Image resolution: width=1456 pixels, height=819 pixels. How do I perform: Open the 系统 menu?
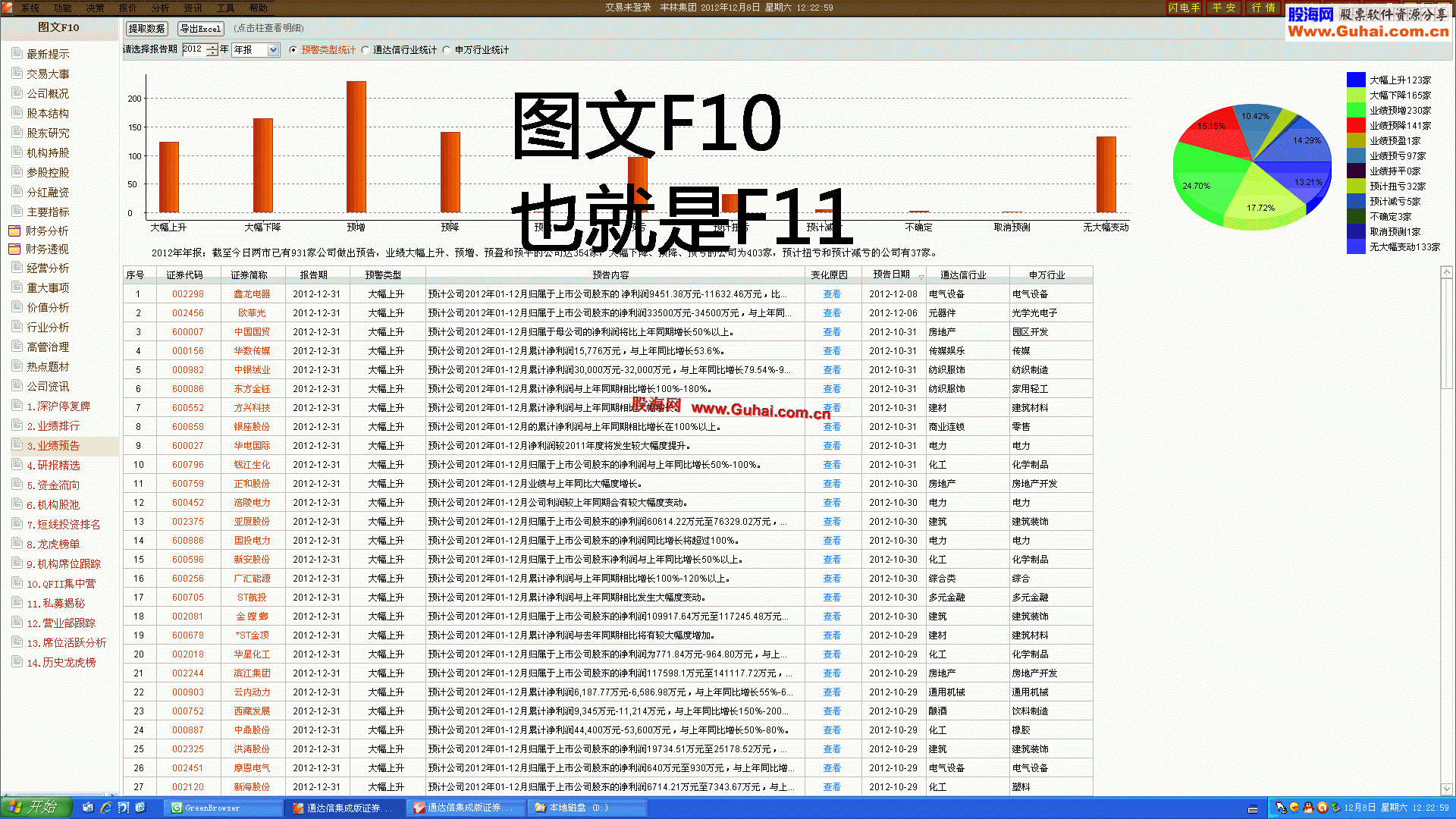(30, 8)
